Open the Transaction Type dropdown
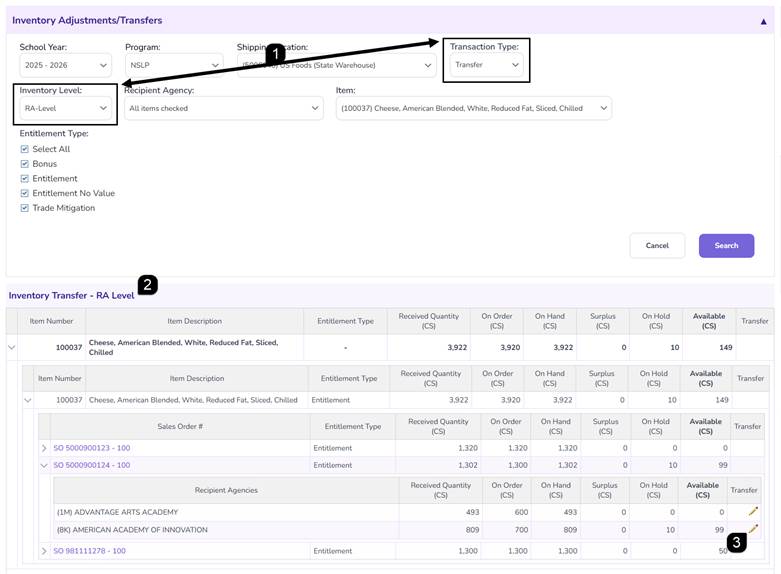Screen dimensions: 781x574 (486, 65)
